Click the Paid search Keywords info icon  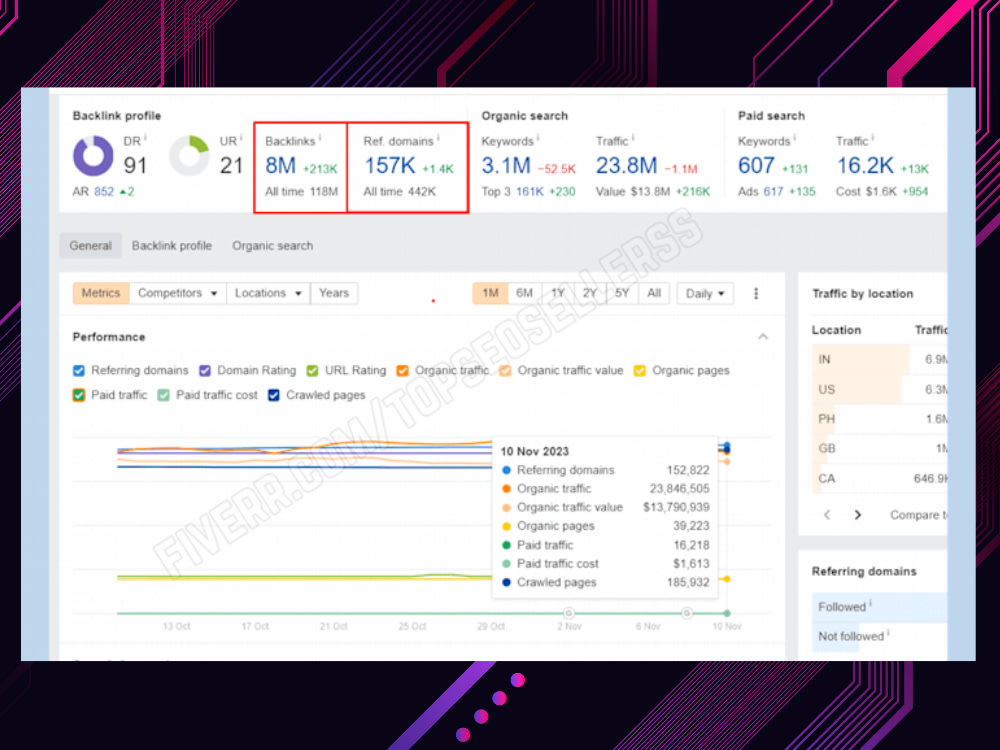click(x=794, y=138)
